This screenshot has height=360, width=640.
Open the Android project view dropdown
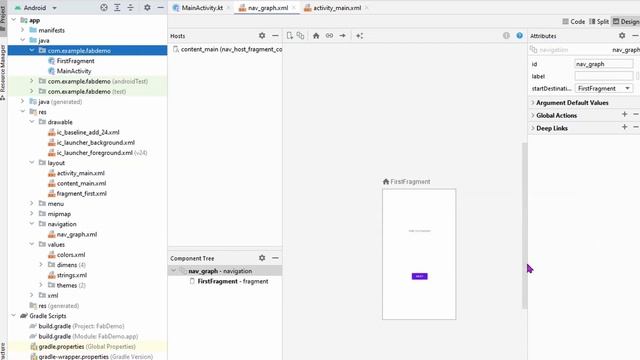pos(36,8)
